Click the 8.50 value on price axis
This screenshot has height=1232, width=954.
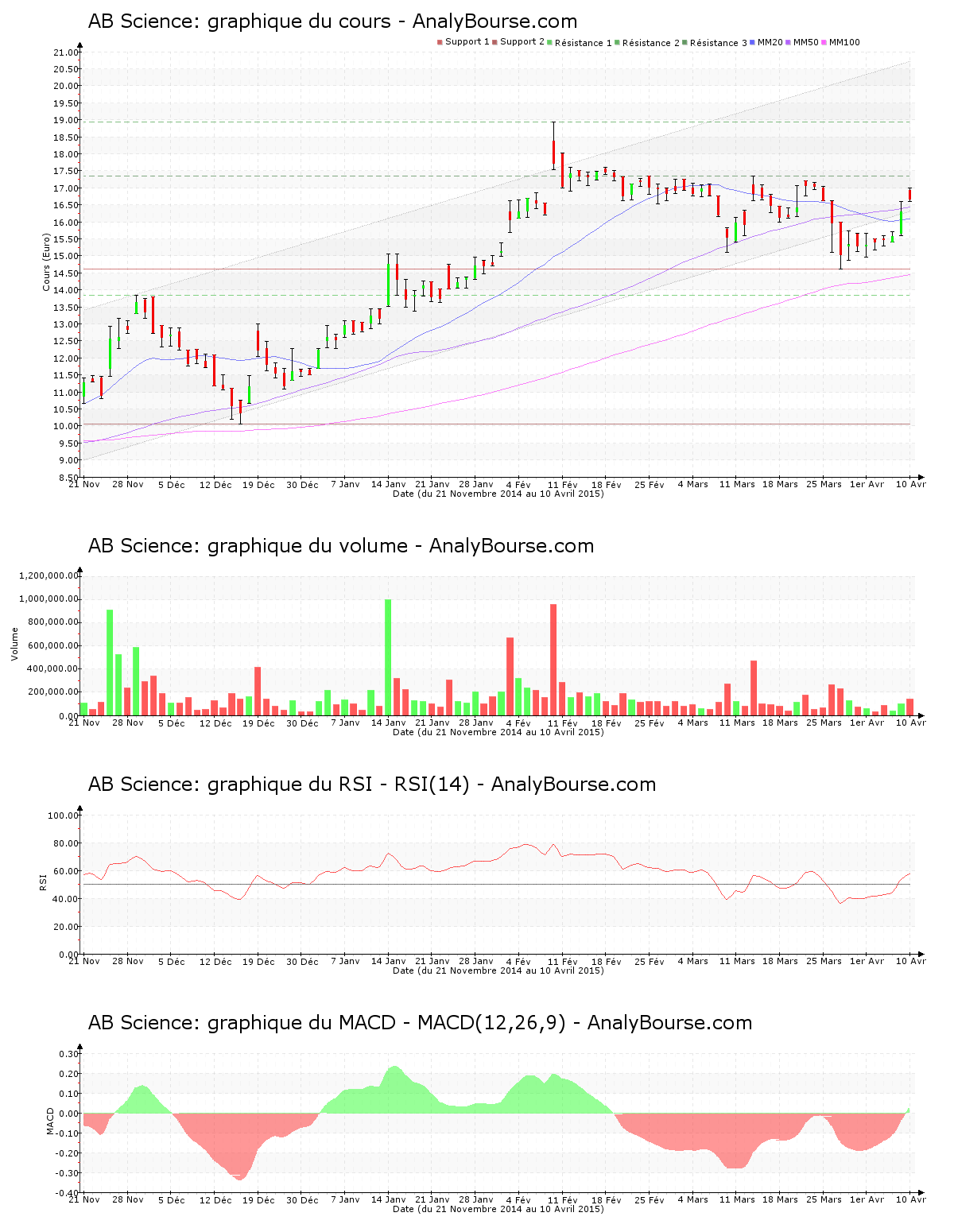[x=68, y=478]
